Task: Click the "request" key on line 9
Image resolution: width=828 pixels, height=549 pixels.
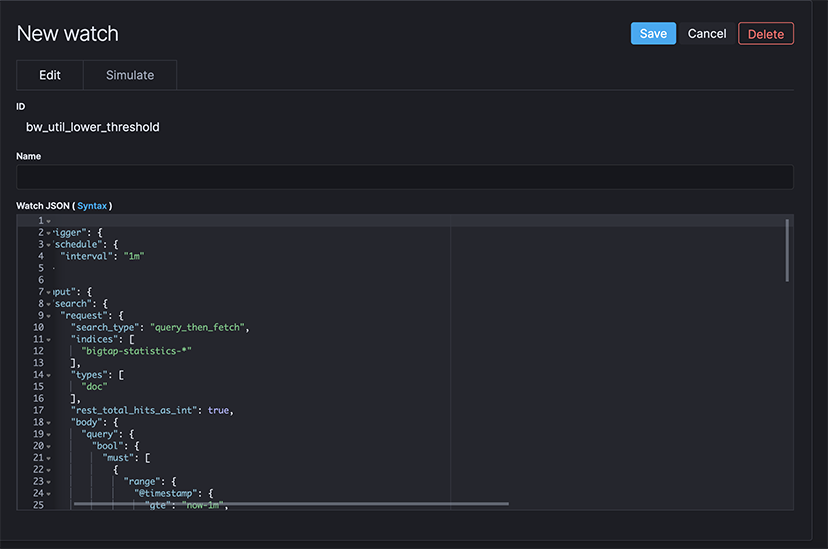Action: coord(83,315)
